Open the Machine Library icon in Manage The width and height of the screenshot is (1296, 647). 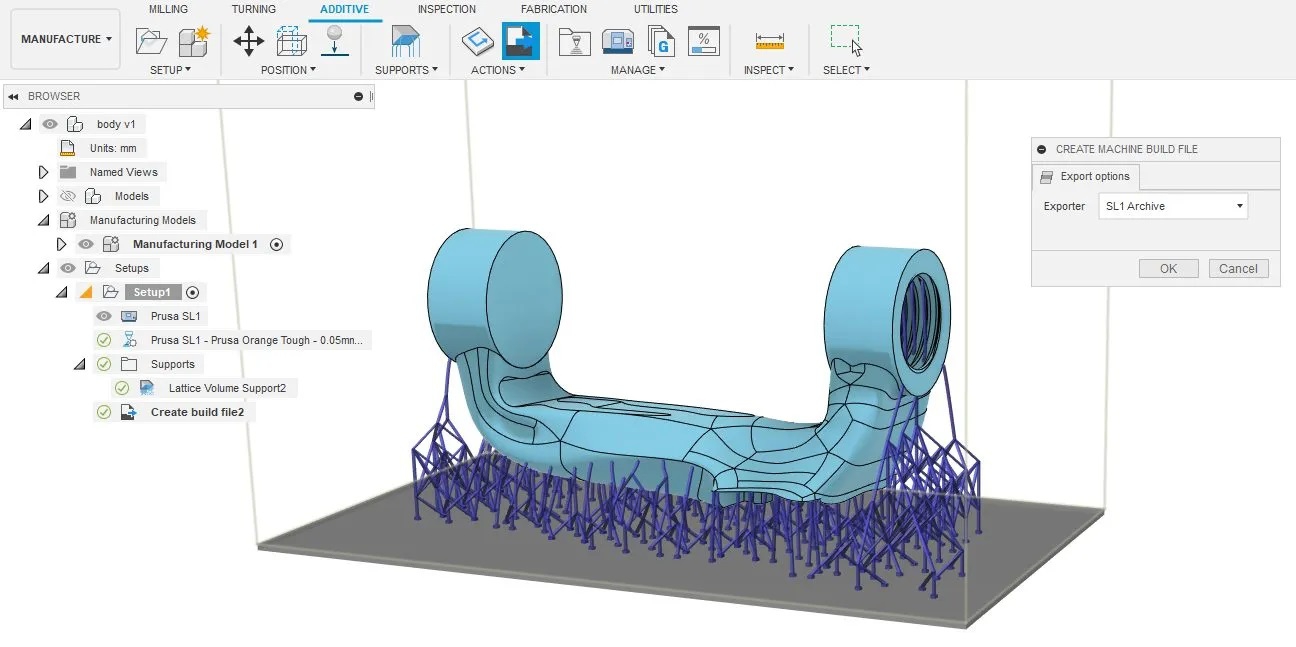tap(618, 42)
